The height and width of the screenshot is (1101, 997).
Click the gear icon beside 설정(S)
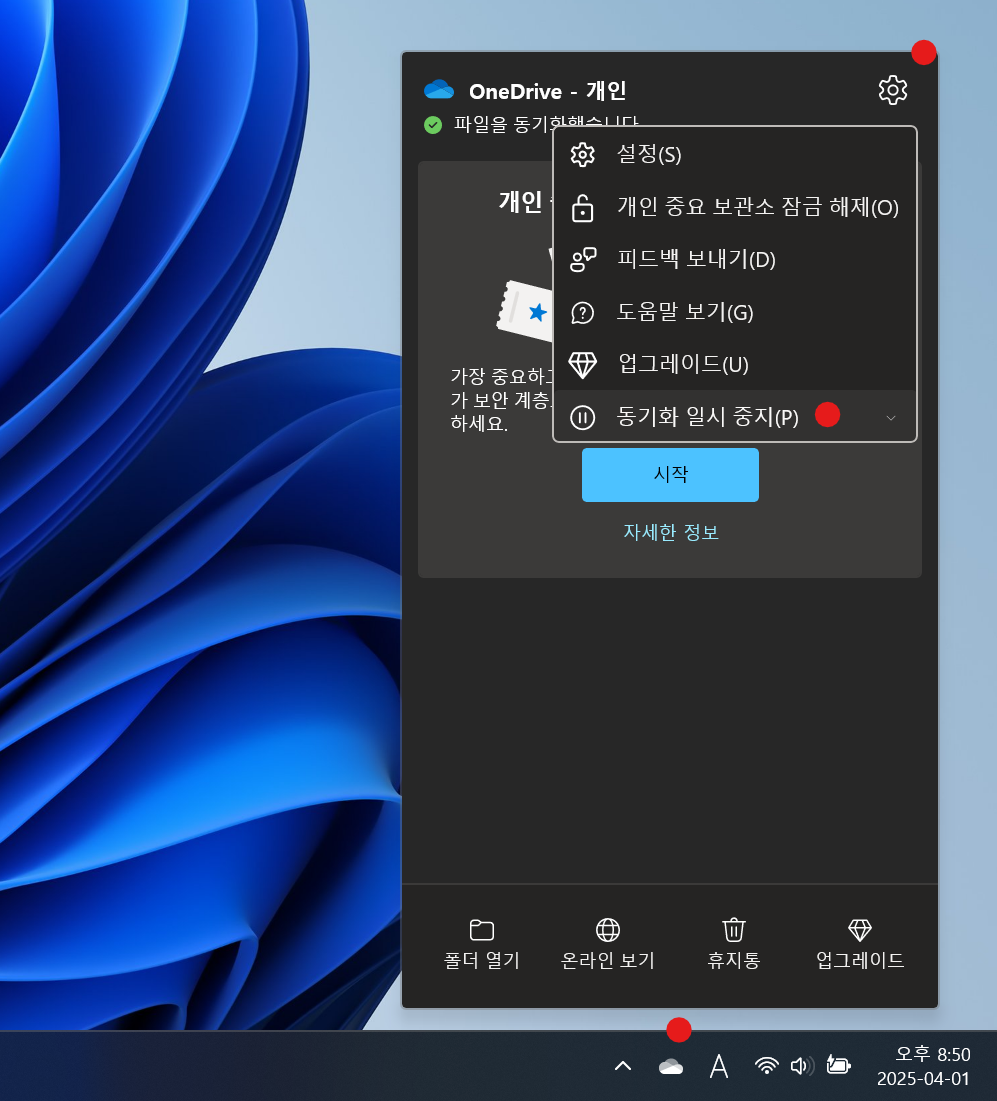[x=582, y=154]
